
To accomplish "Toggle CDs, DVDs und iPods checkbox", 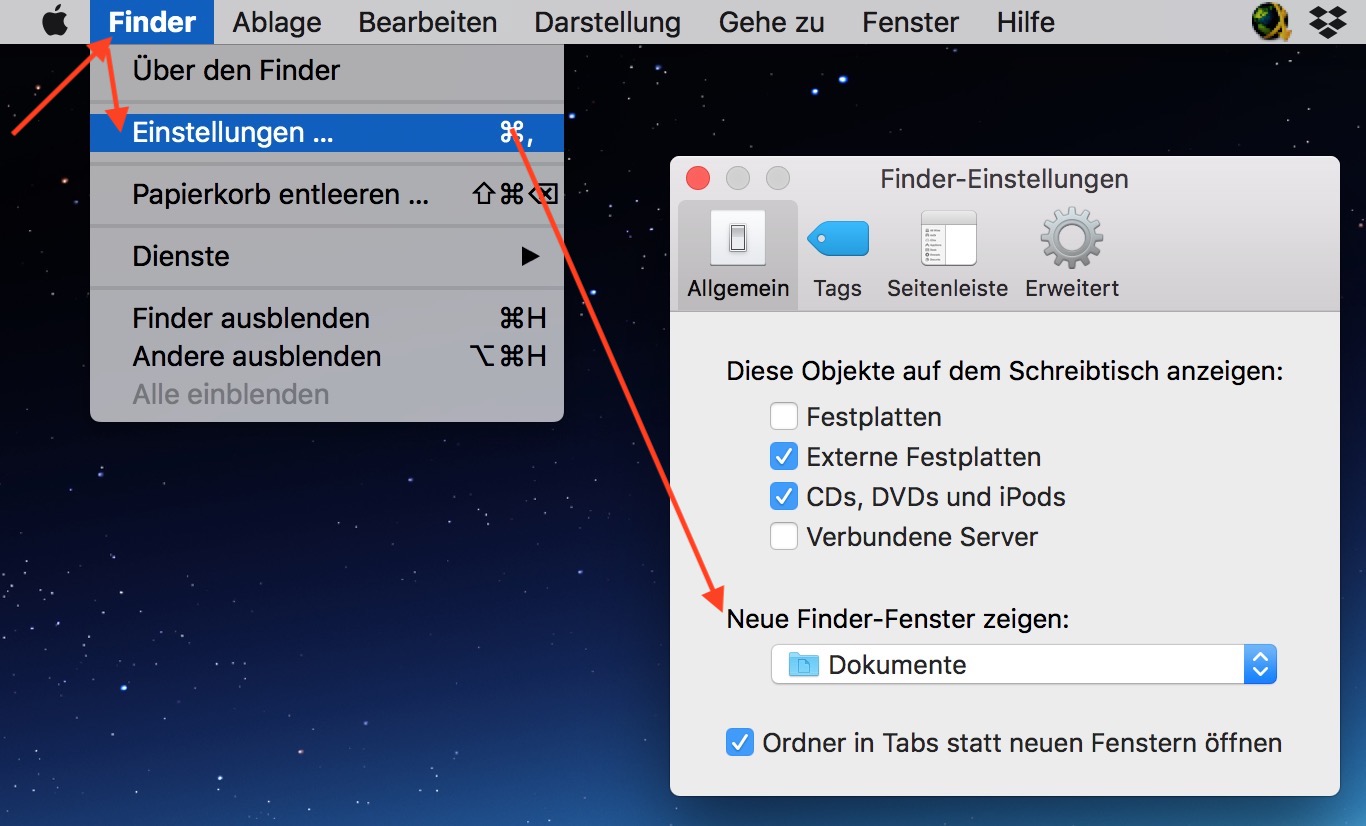I will click(784, 496).
